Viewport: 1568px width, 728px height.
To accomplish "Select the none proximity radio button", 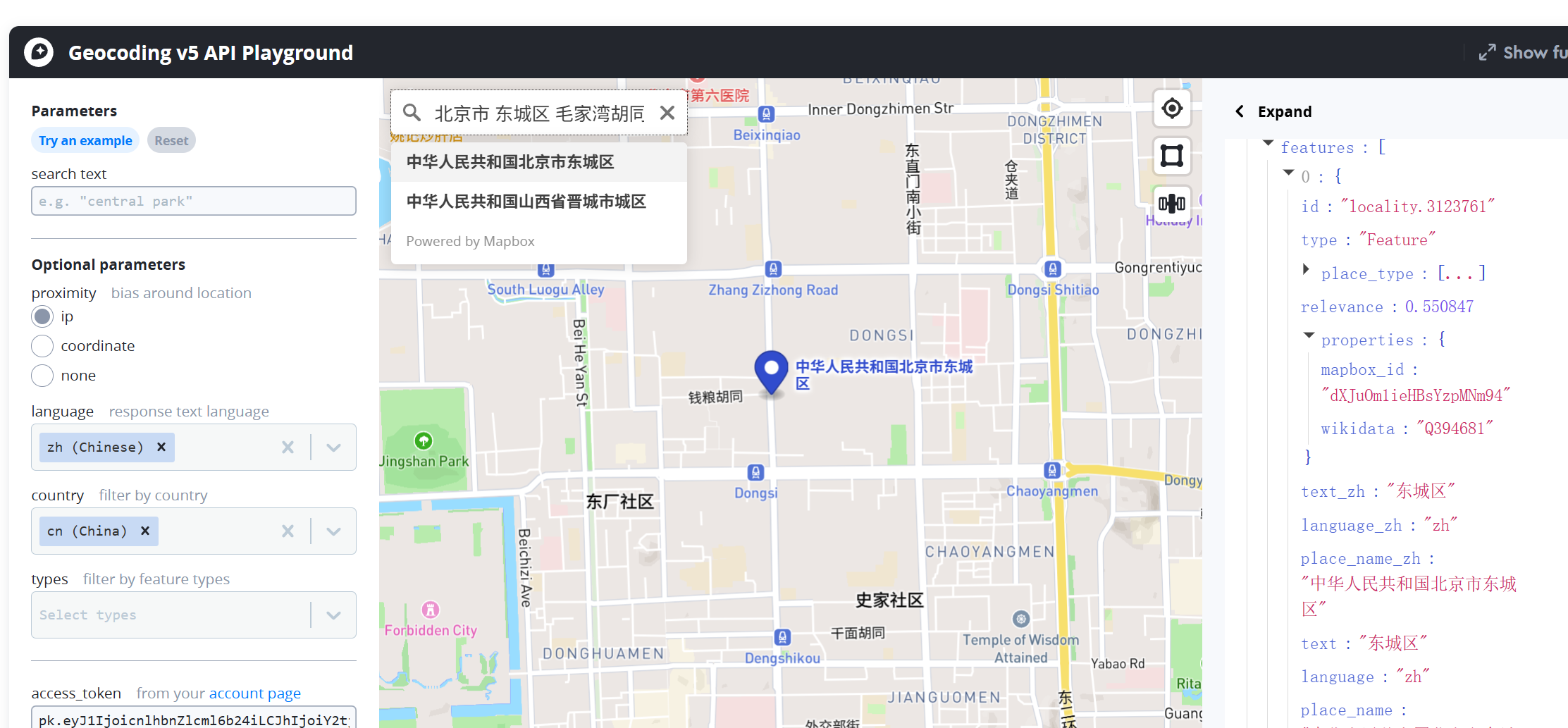I will point(42,376).
